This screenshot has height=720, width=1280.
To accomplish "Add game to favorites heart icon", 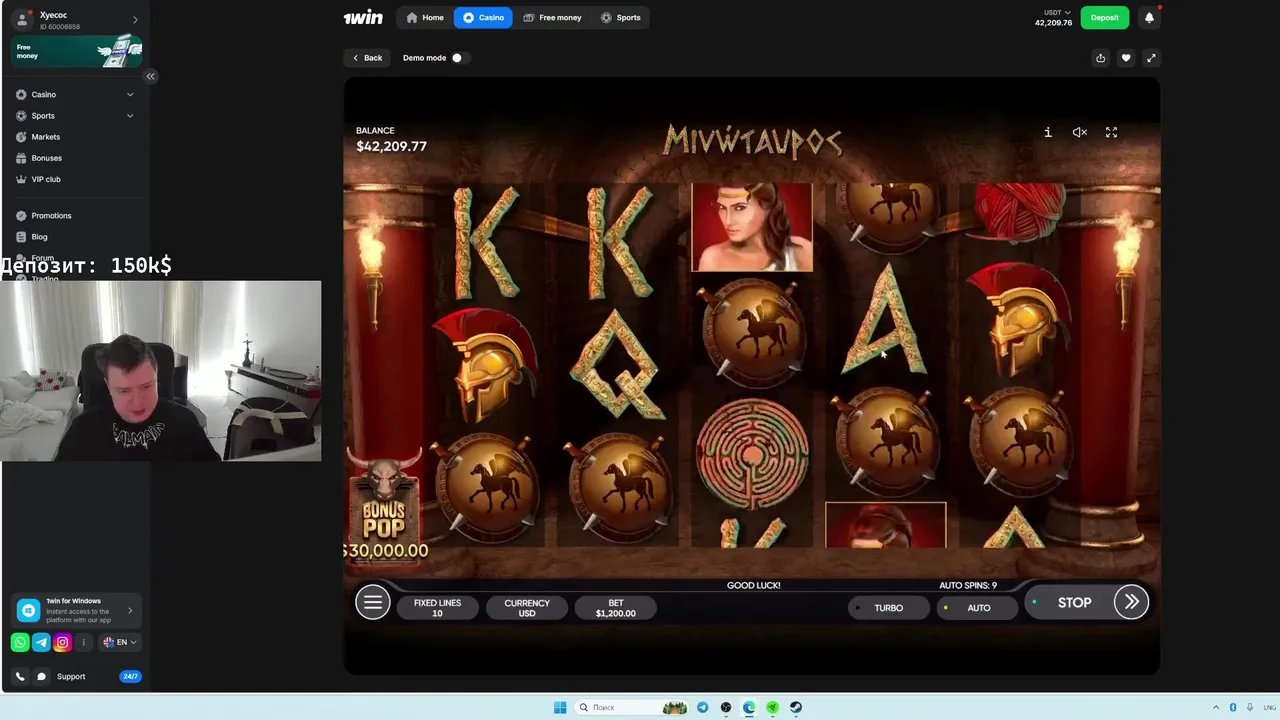I will pos(1125,58).
